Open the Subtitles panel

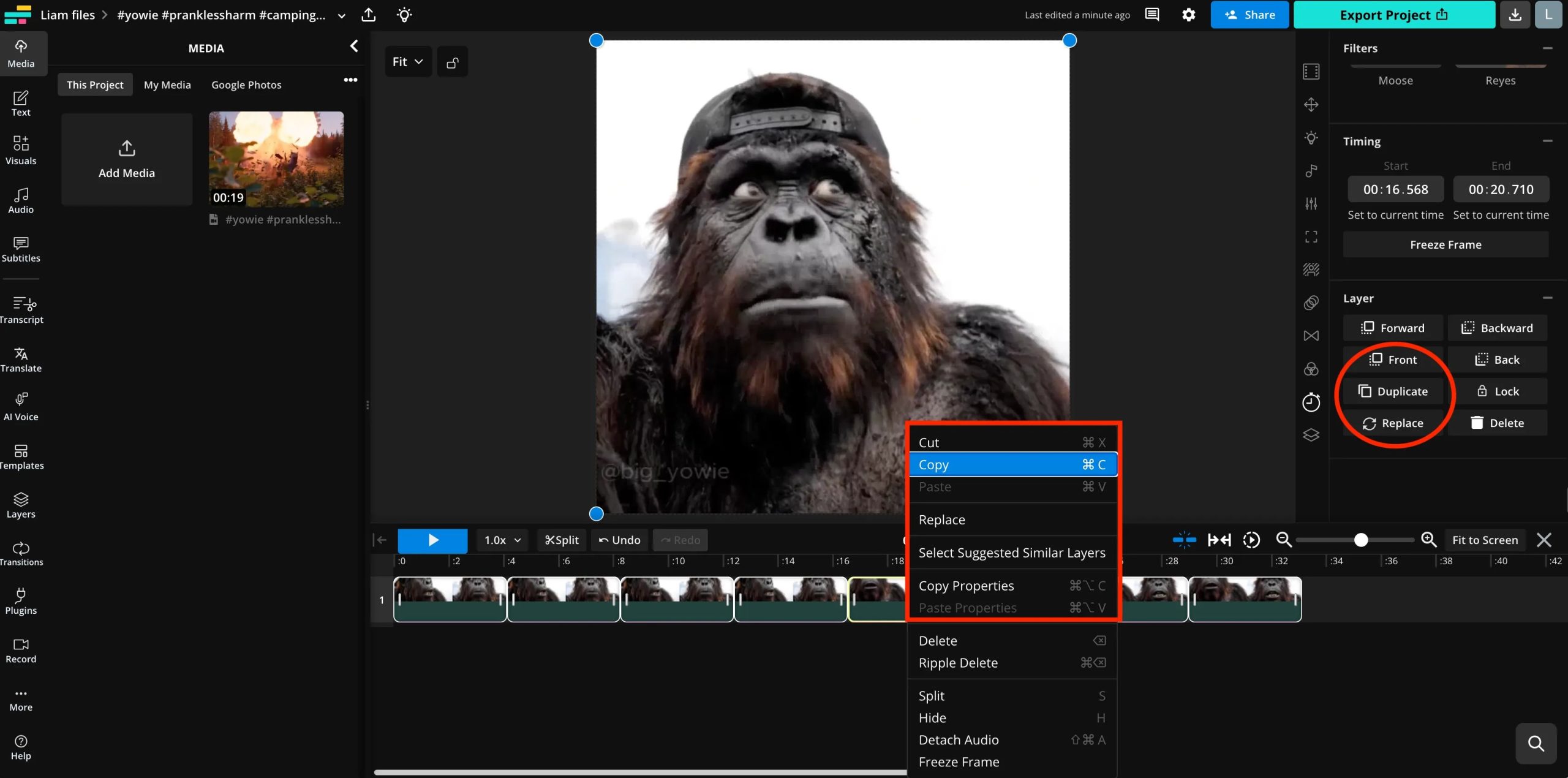pos(21,249)
